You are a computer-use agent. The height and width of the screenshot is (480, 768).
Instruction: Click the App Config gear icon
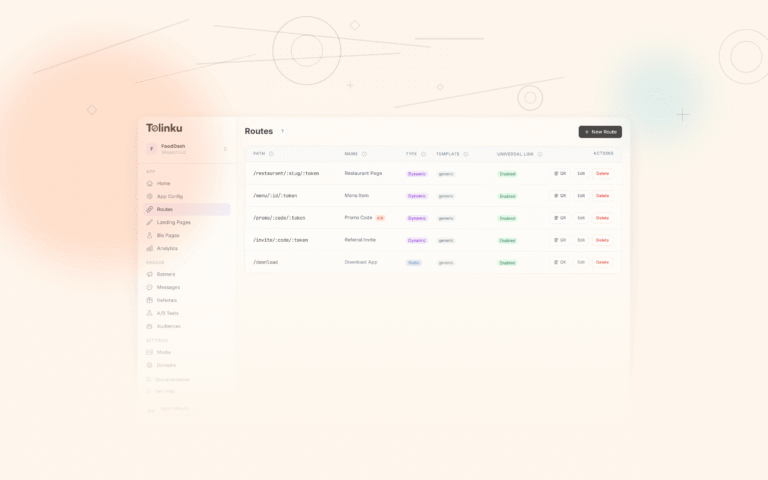(x=149, y=196)
